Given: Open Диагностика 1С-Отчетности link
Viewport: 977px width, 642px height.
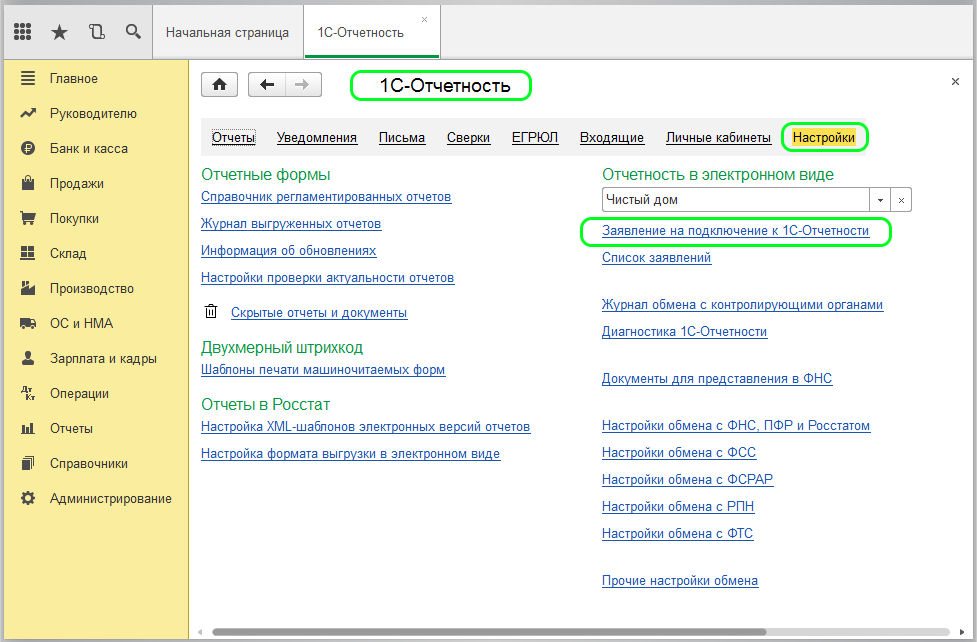Looking at the screenshot, I should 684,332.
